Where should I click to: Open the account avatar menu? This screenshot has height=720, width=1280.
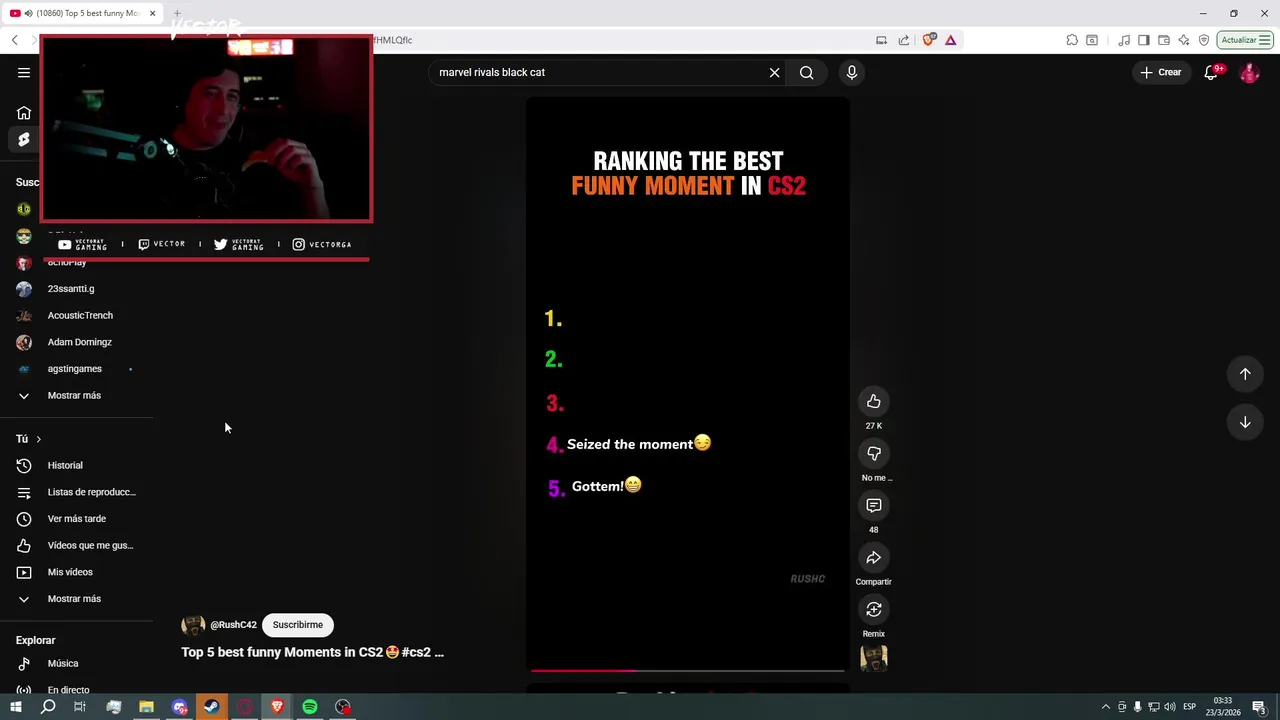coord(1249,72)
